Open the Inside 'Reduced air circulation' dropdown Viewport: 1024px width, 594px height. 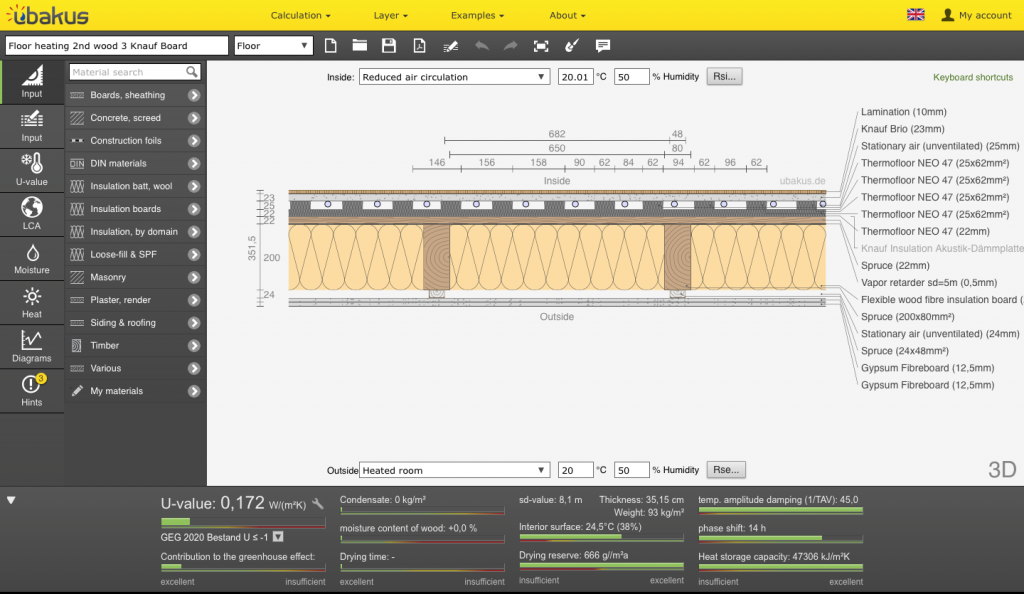[454, 77]
